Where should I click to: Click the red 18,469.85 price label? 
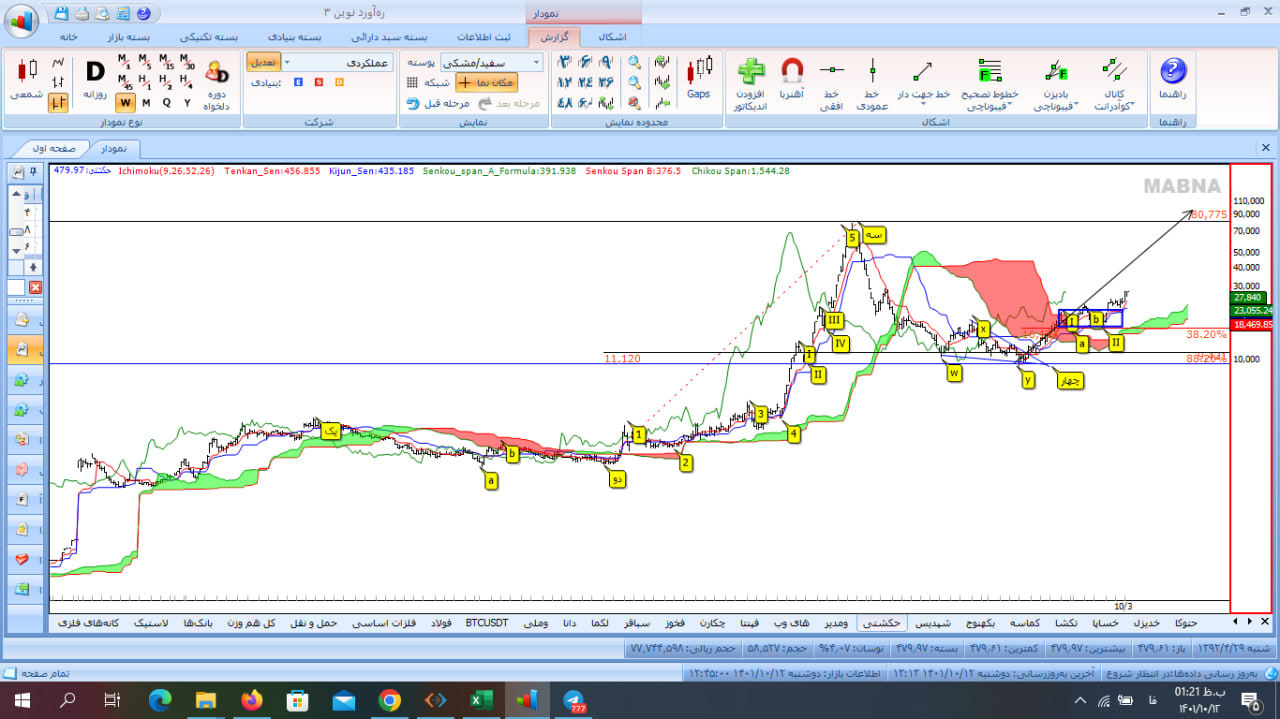[1251, 325]
